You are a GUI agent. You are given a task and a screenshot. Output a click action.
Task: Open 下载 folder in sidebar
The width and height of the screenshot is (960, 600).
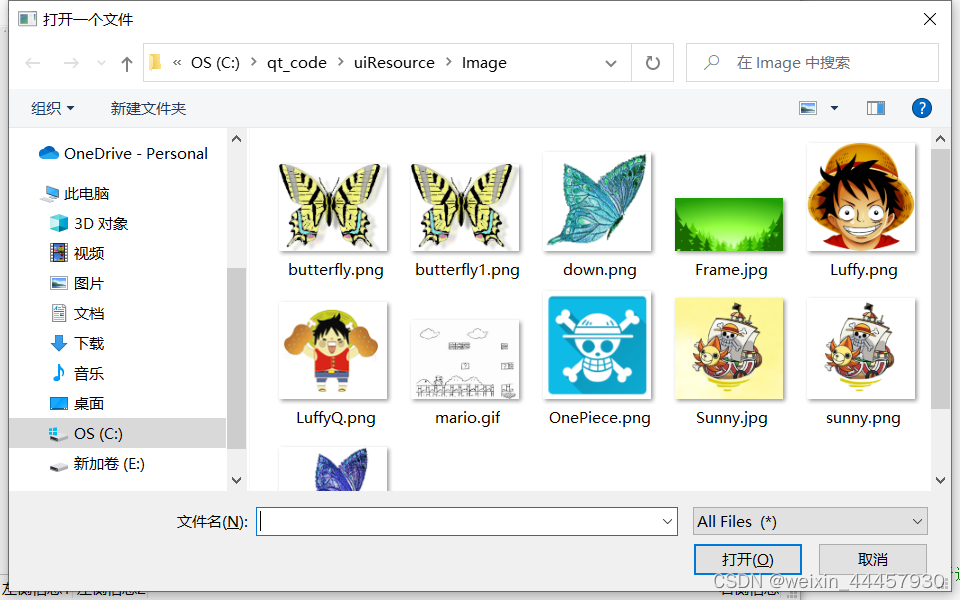click(x=77, y=343)
